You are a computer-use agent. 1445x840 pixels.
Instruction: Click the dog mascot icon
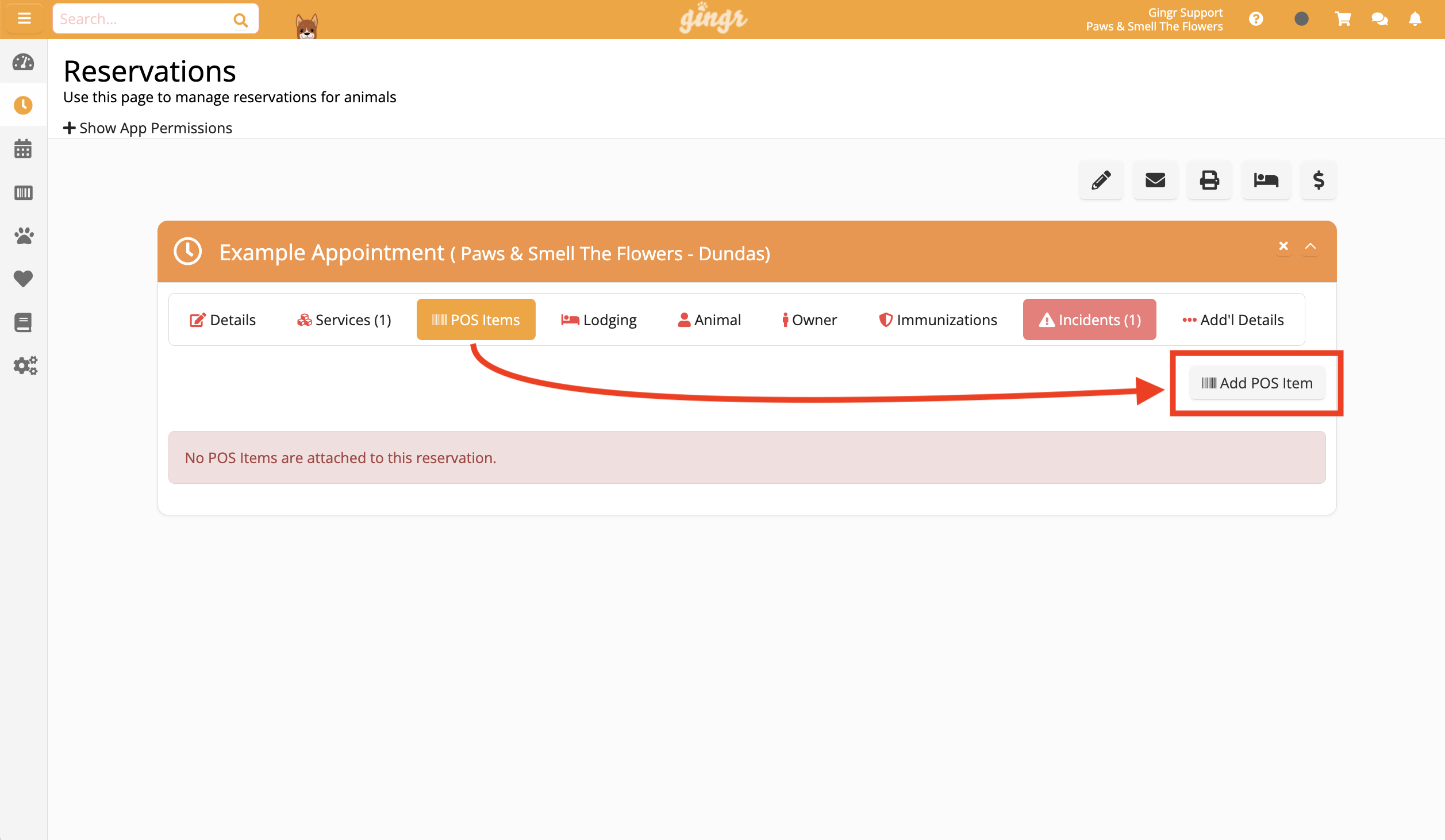coord(306,26)
